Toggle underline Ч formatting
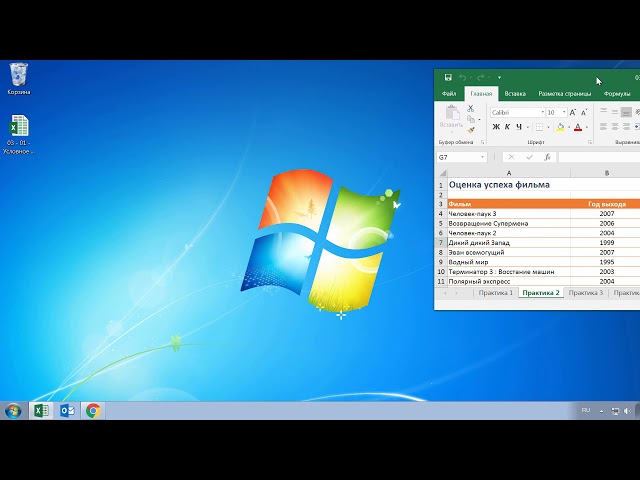The image size is (640, 480). point(519,127)
